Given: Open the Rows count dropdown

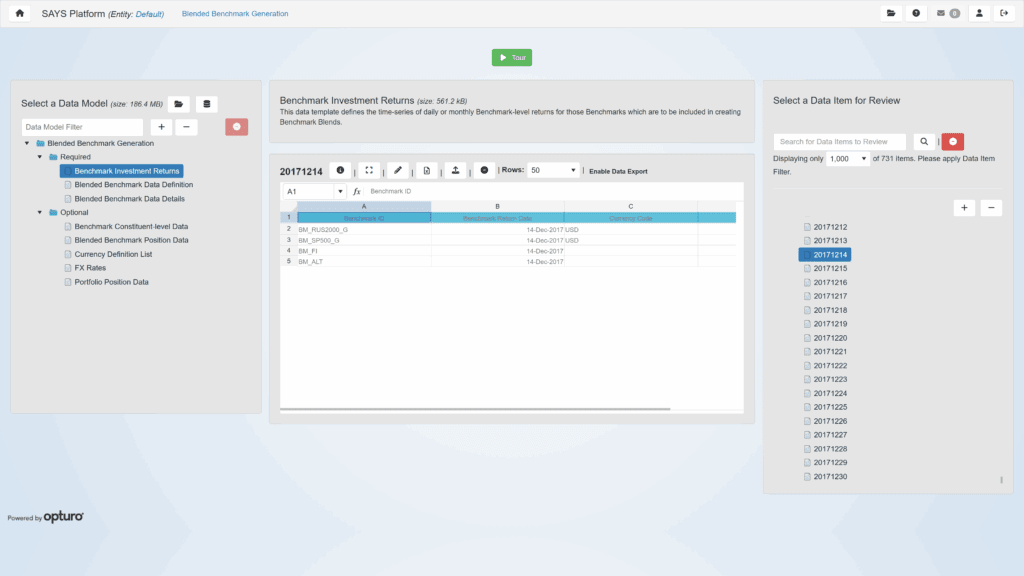Looking at the screenshot, I should [553, 171].
